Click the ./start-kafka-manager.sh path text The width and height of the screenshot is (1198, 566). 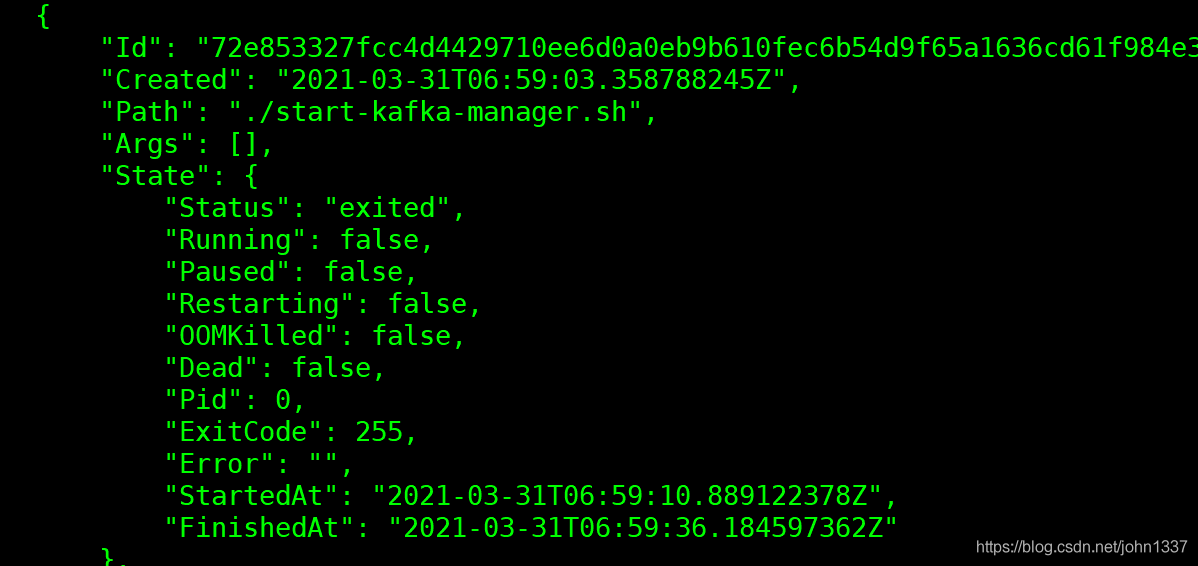point(434,111)
